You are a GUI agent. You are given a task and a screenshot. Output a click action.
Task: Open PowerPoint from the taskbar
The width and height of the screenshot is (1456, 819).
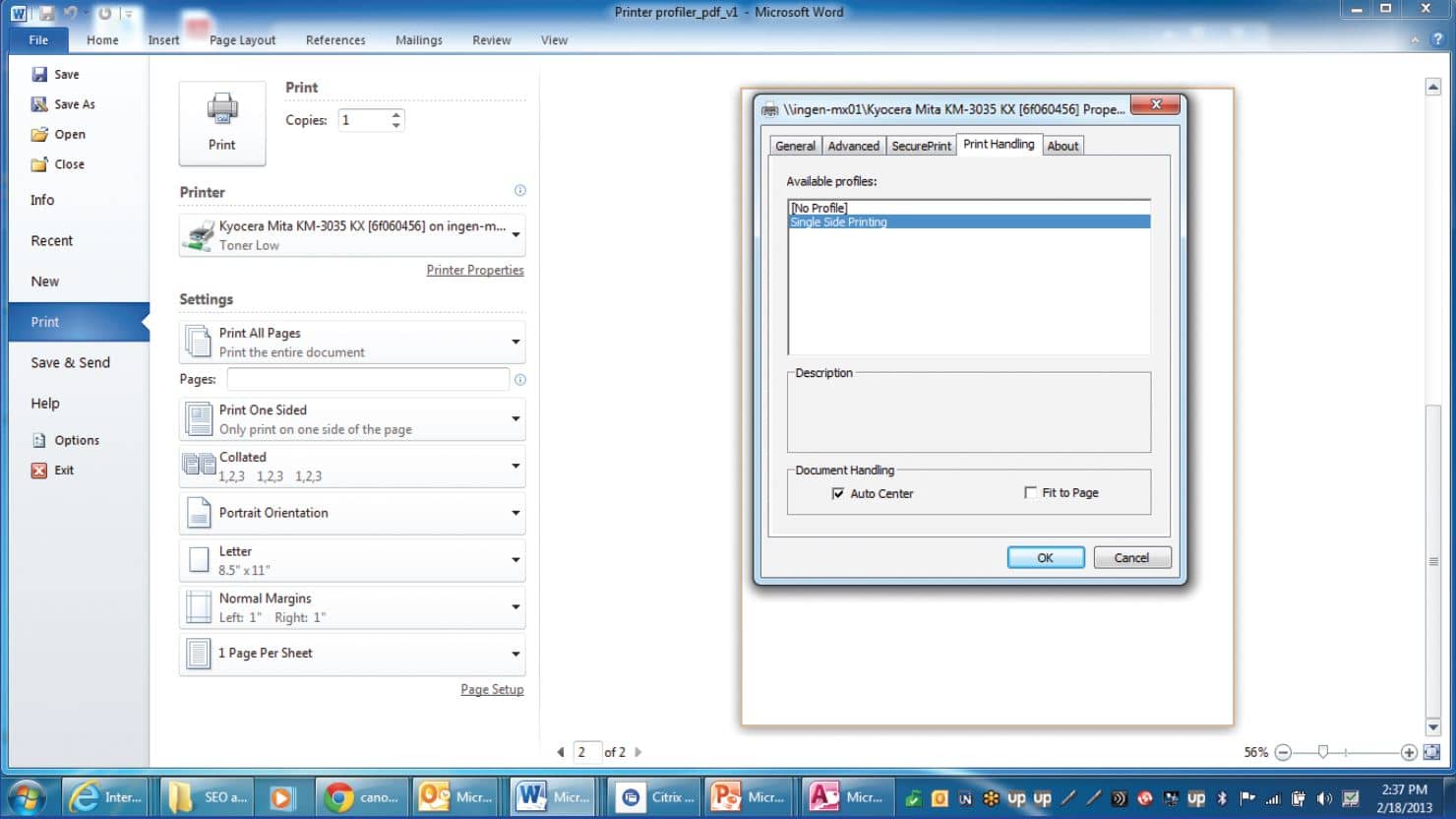[x=748, y=797]
